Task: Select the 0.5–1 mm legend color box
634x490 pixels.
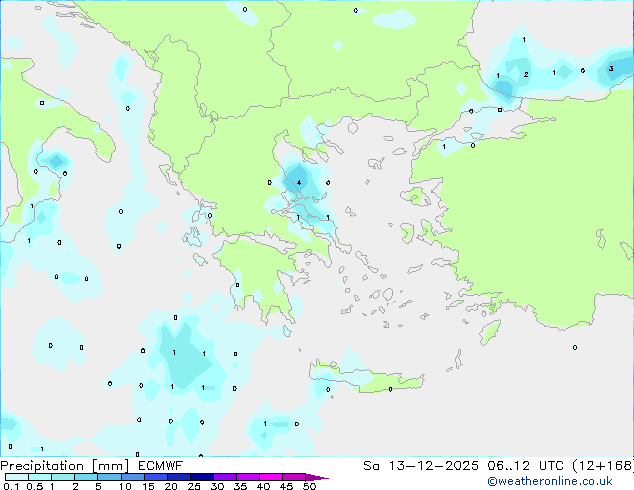Action: coord(40,477)
